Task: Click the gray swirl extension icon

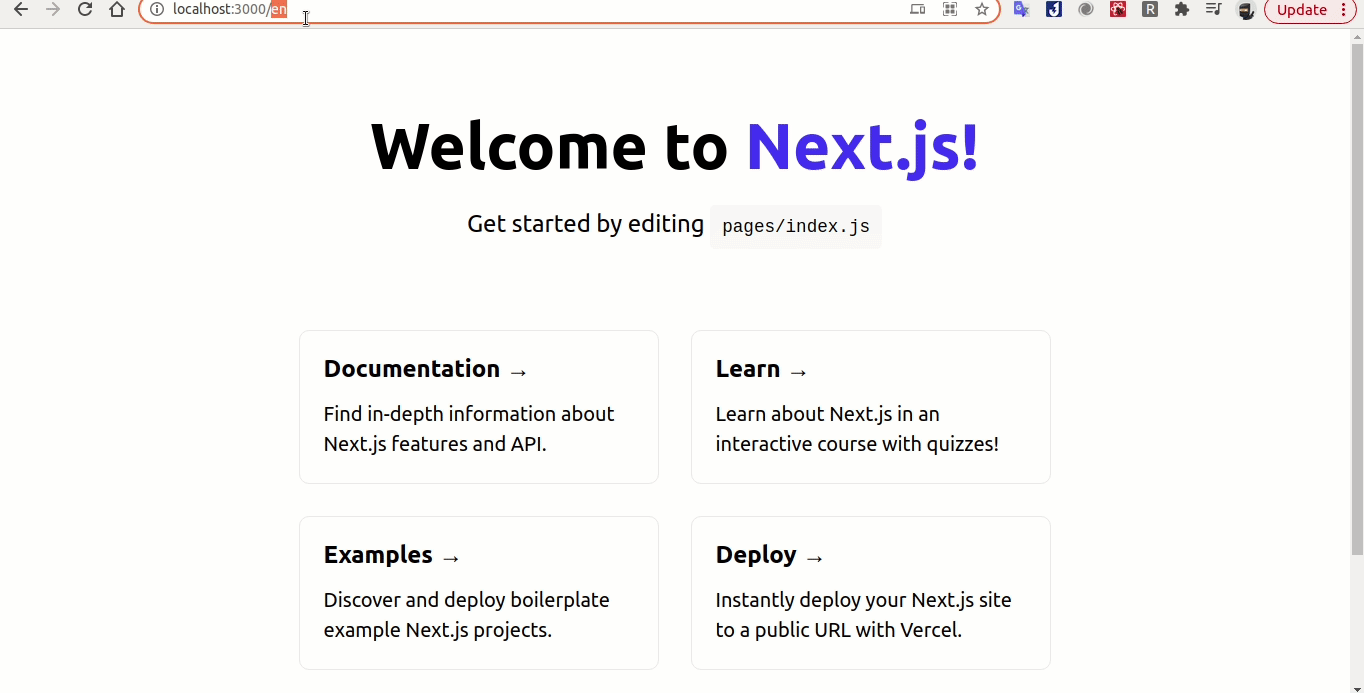Action: tap(1085, 10)
